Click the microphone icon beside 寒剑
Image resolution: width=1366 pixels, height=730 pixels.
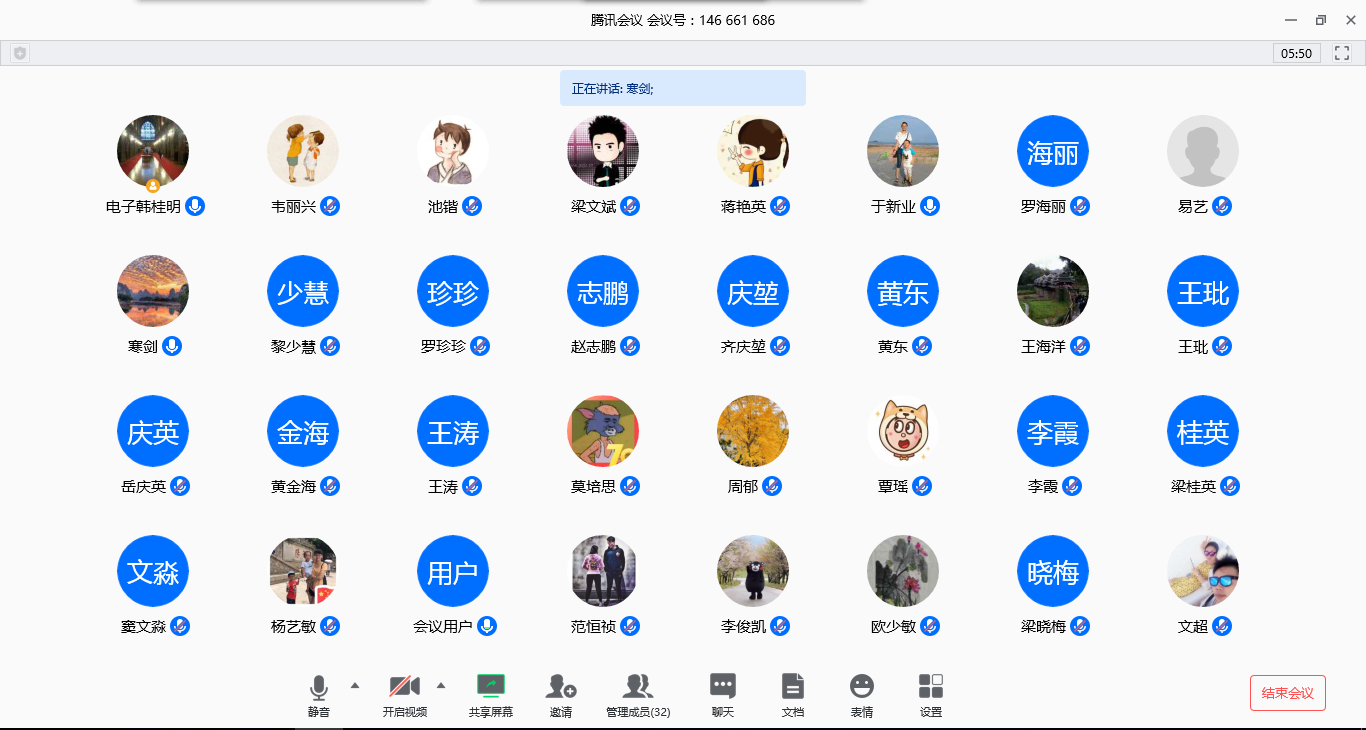pyautogui.click(x=172, y=346)
